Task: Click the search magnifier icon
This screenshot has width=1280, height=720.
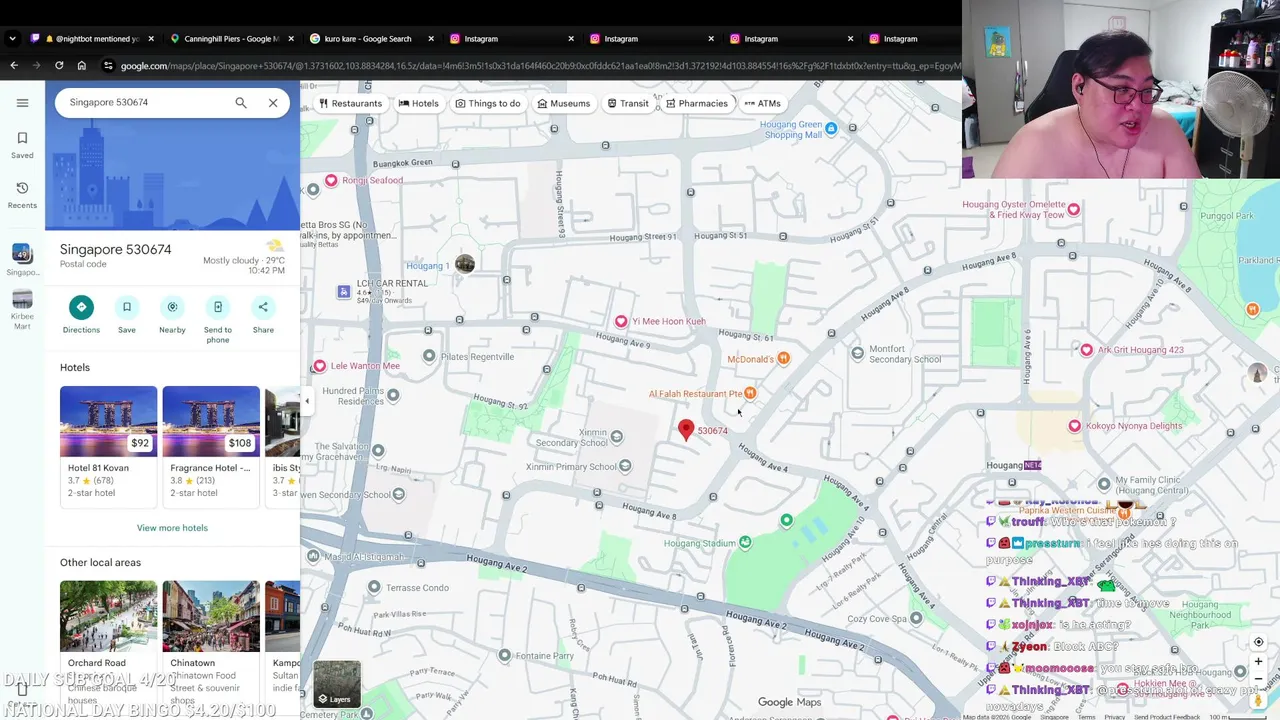Action: coord(241,102)
